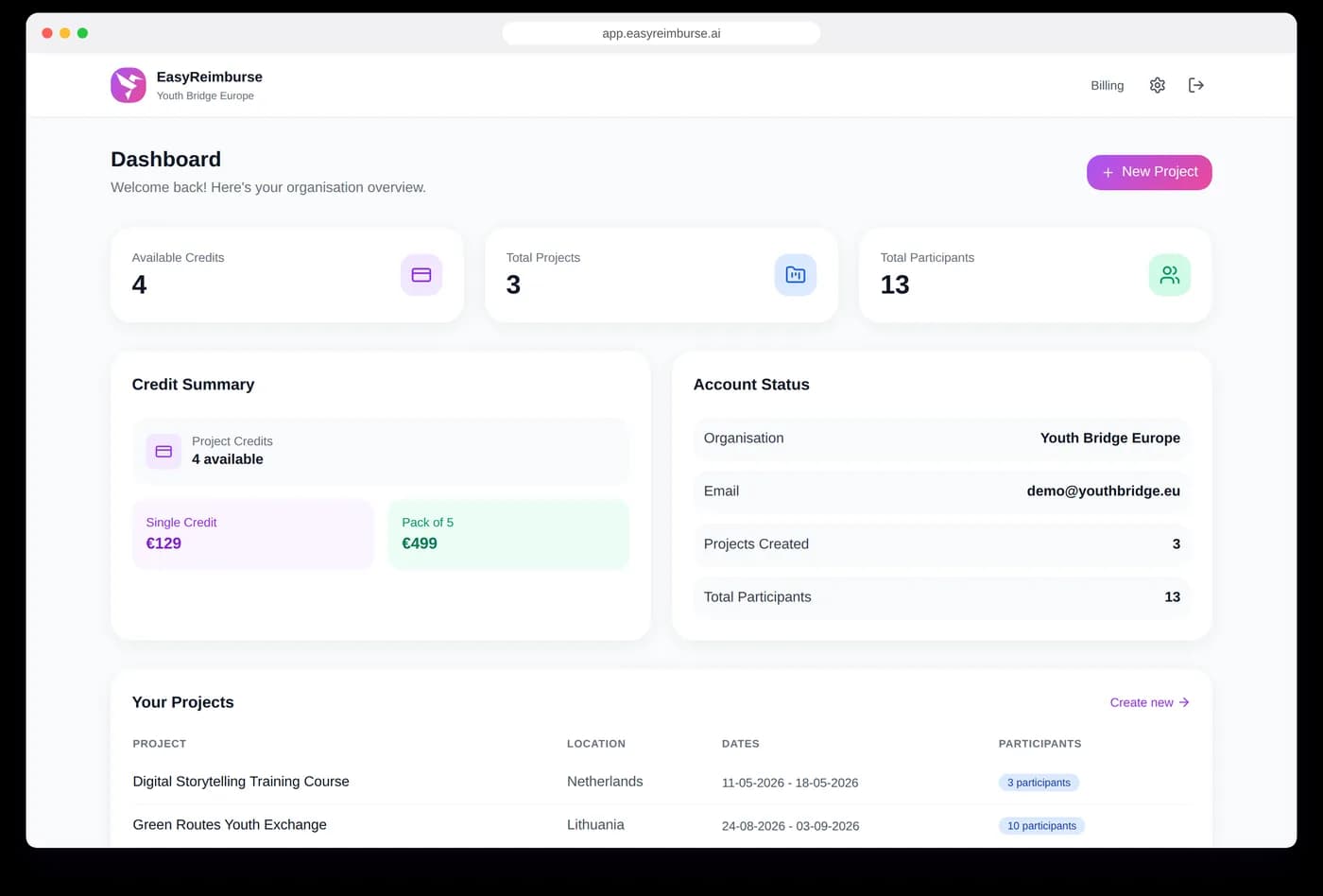Open Green Routes Youth Exchange project
The image size is (1323, 896).
230,825
